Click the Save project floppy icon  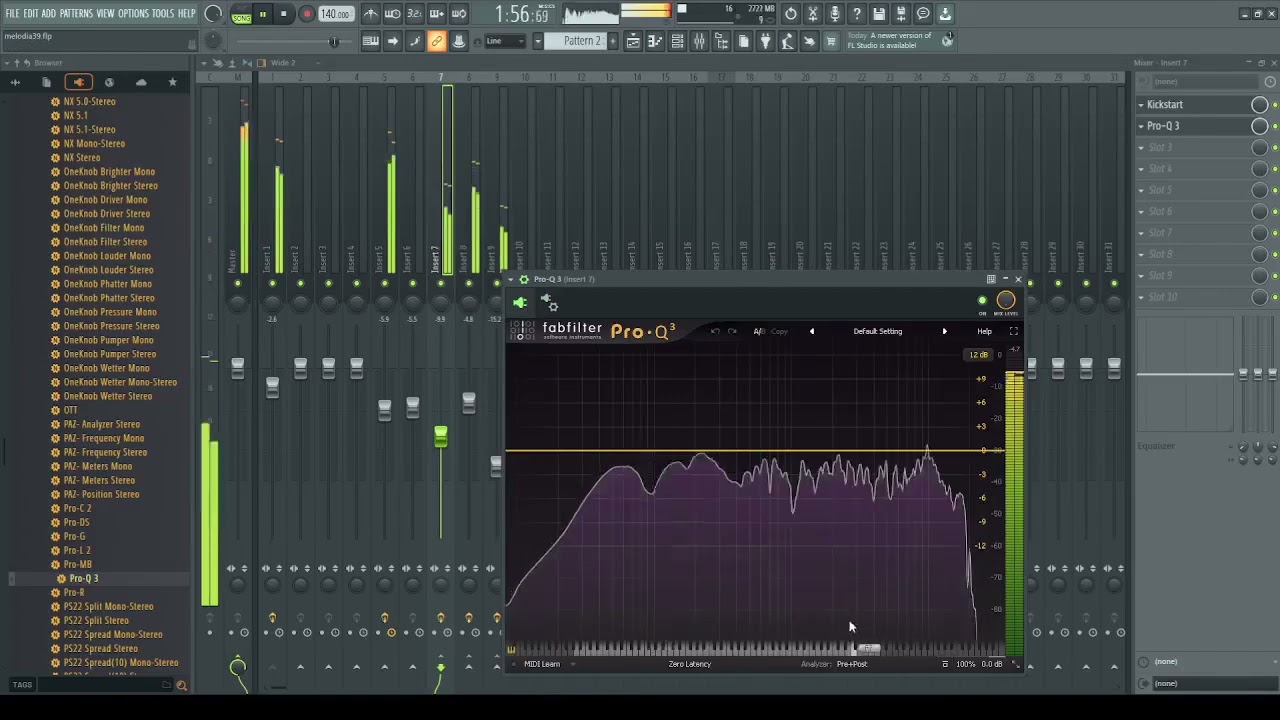879,14
